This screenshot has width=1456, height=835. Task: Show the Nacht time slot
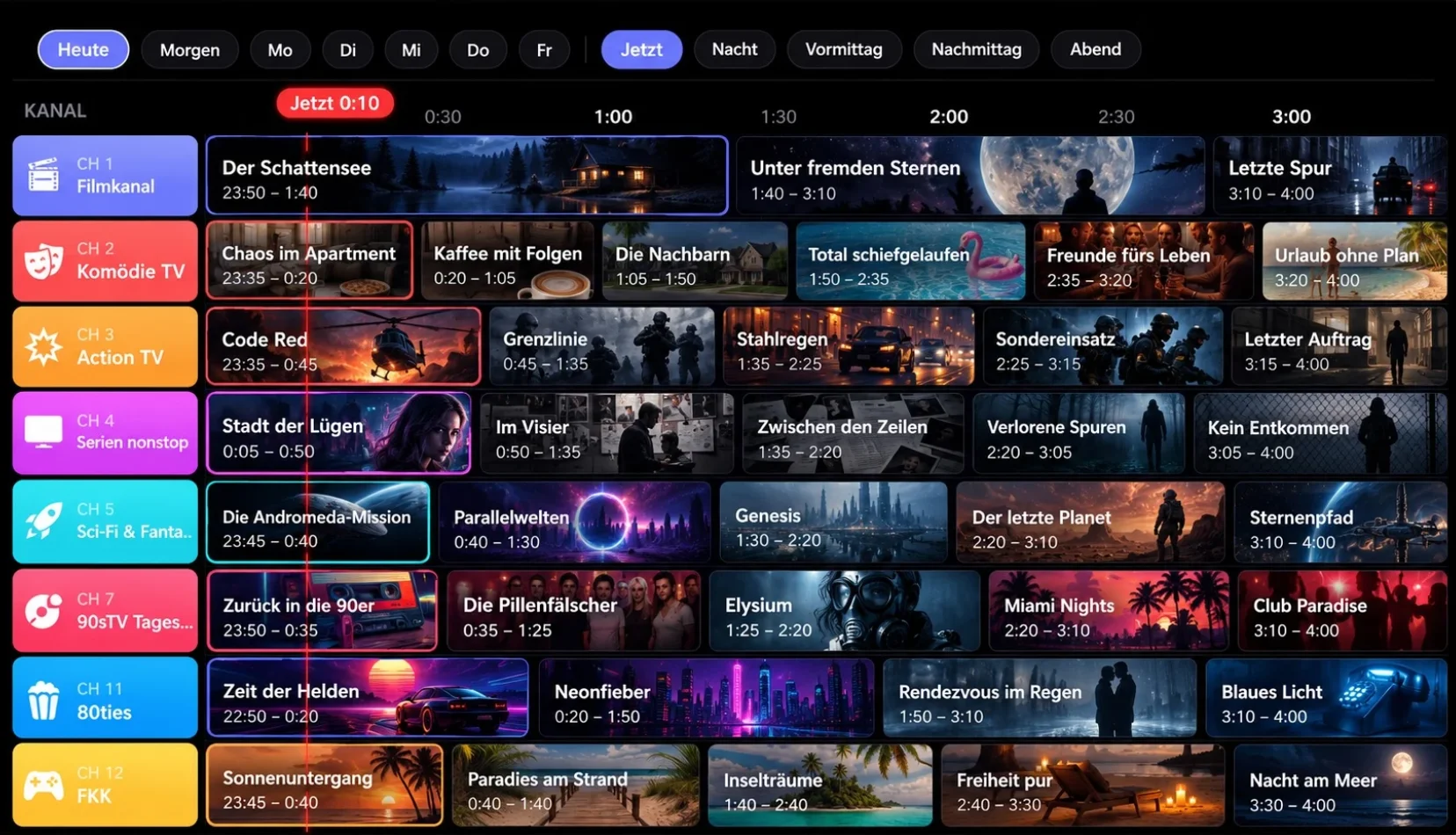coord(735,49)
